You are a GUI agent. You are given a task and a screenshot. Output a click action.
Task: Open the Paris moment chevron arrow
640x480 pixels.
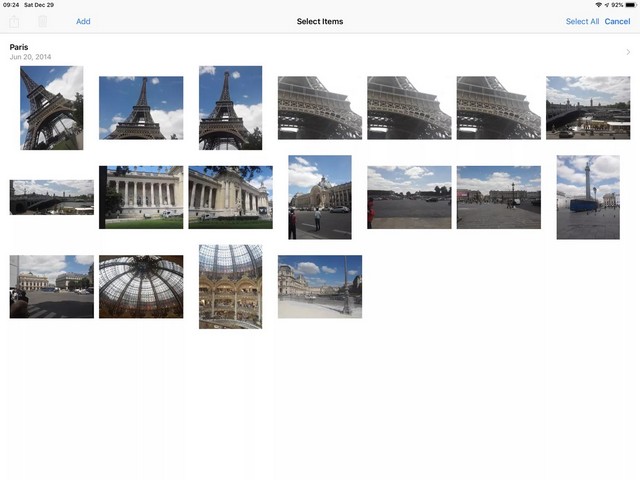click(628, 52)
